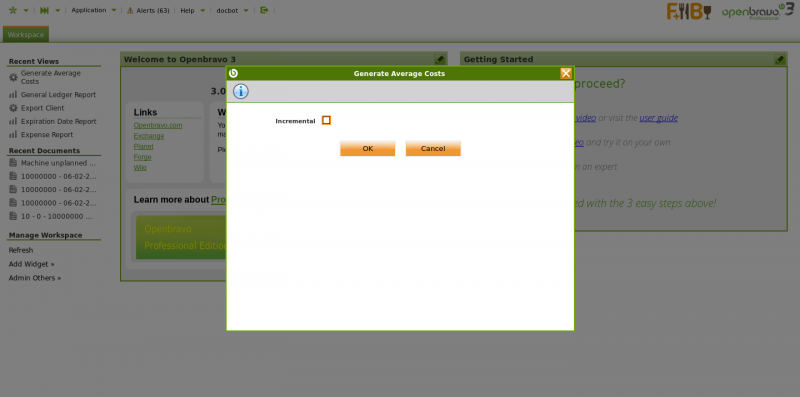This screenshot has width=800, height=397.
Task: Follow the Forge link
Action: tap(142, 157)
